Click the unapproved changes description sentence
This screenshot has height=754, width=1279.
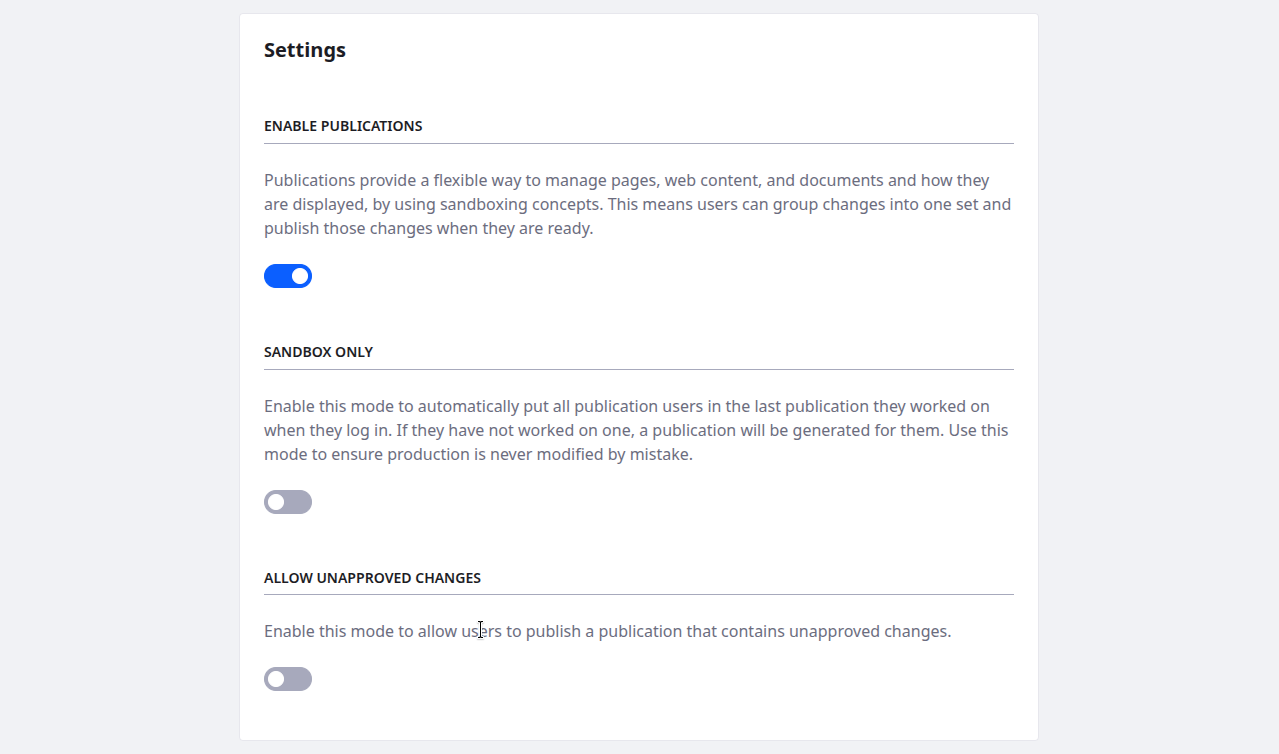(607, 632)
